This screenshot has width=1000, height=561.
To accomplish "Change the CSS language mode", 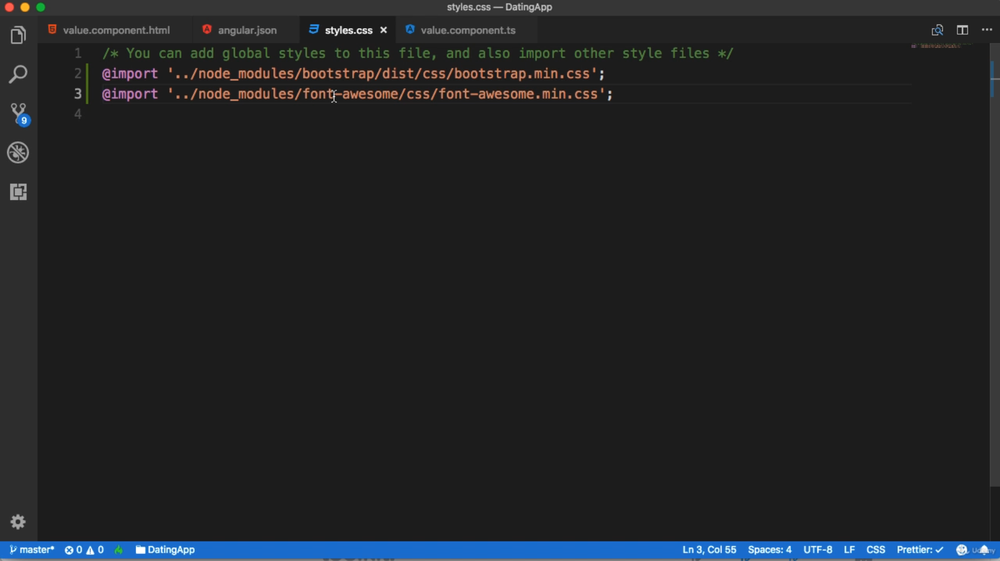I will pyautogui.click(x=876, y=550).
